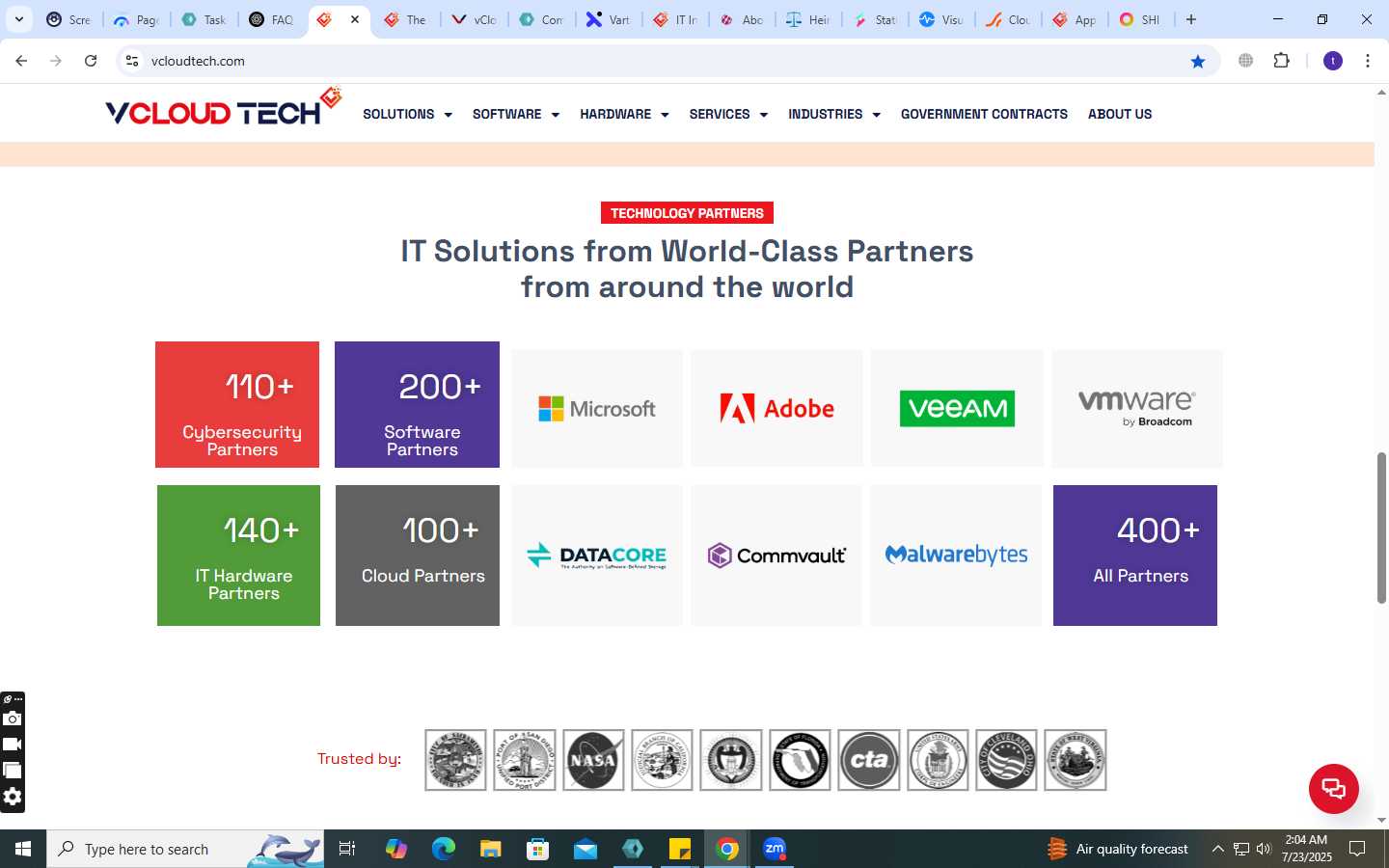This screenshot has width=1389, height=868.
Task: Switch to the Task browser tab
Action: point(204,19)
